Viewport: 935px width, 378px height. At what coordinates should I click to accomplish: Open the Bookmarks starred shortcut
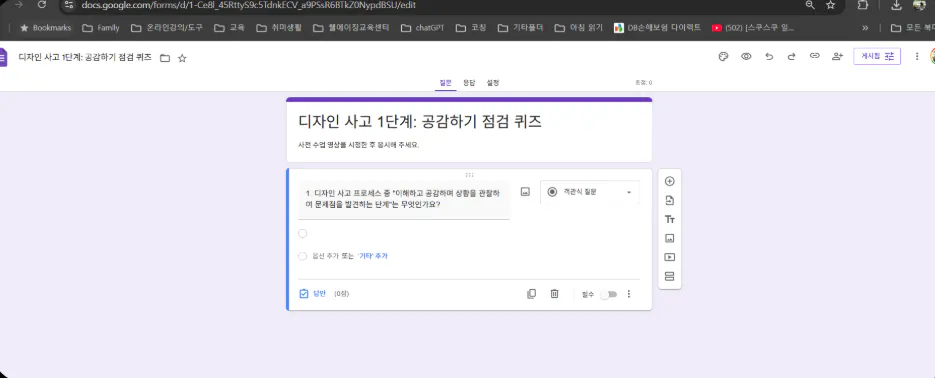[45, 28]
